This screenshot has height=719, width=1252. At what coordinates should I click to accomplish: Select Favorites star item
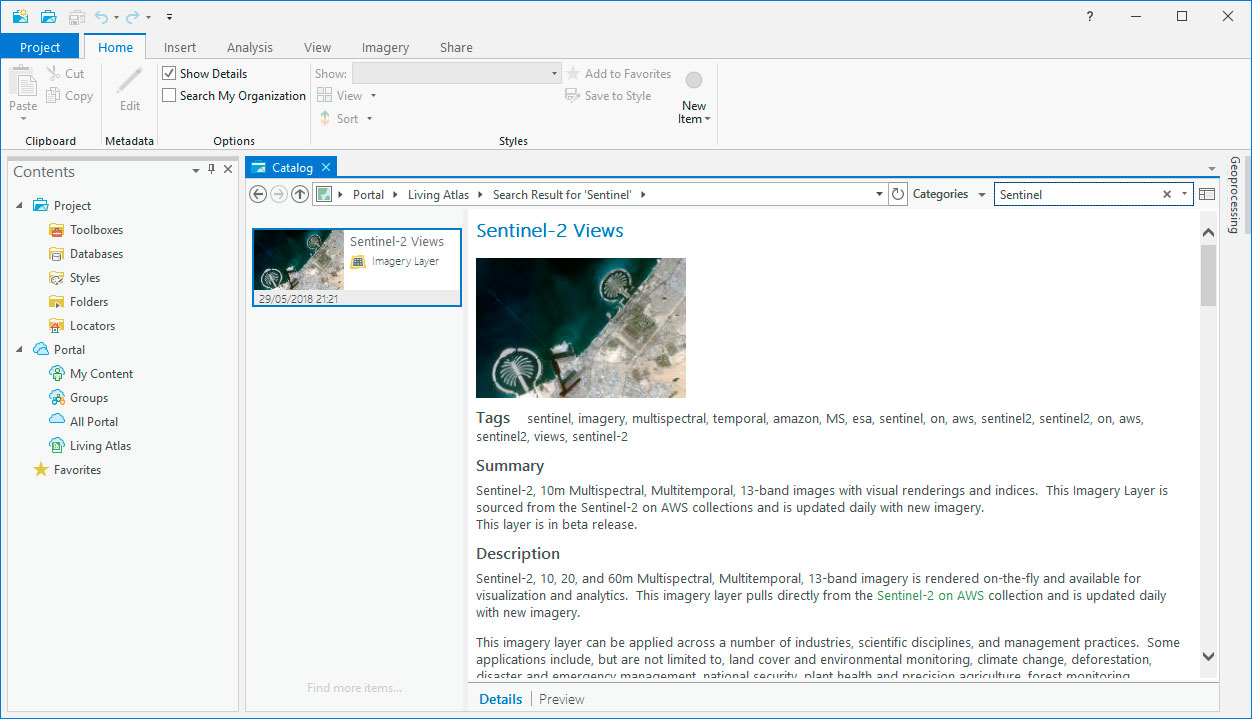click(x=77, y=470)
